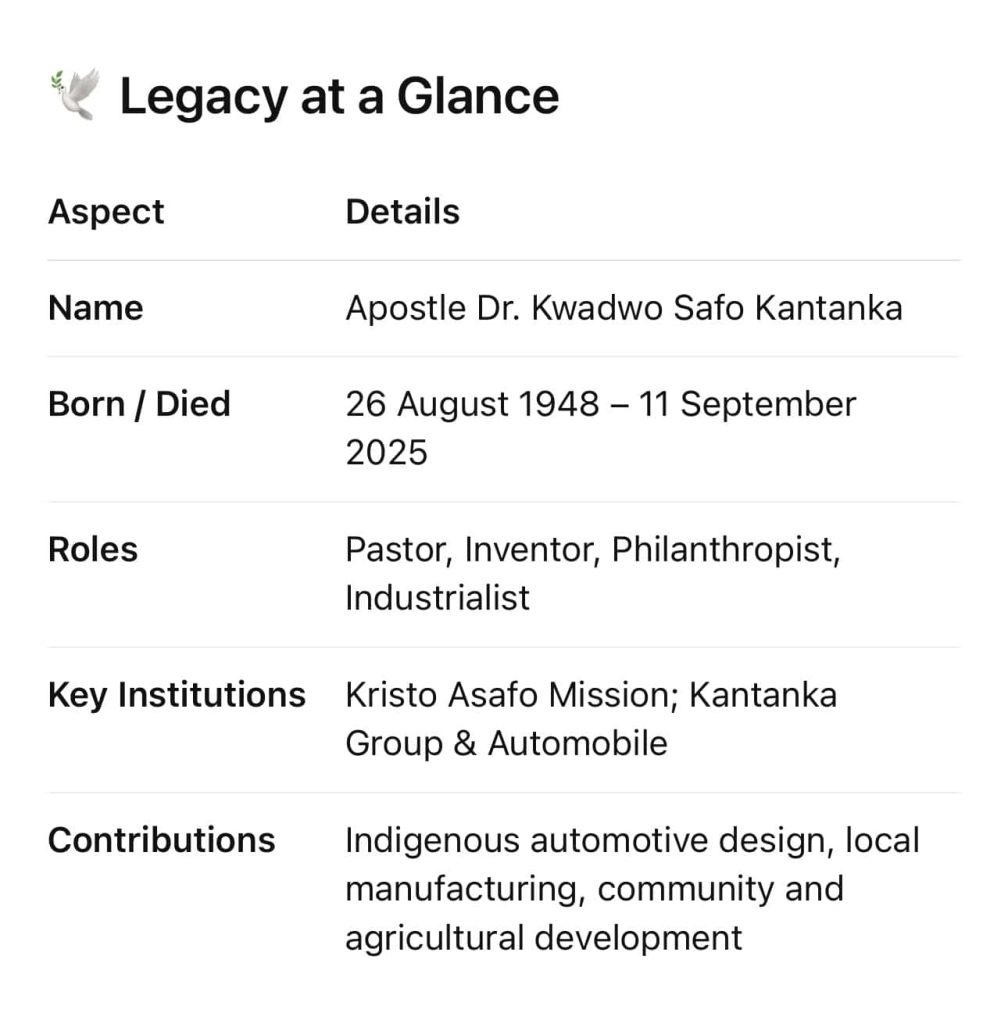Viewport: 1008px width, 1024px height.
Task: Click the 'Name' row label
Action: 96,308
